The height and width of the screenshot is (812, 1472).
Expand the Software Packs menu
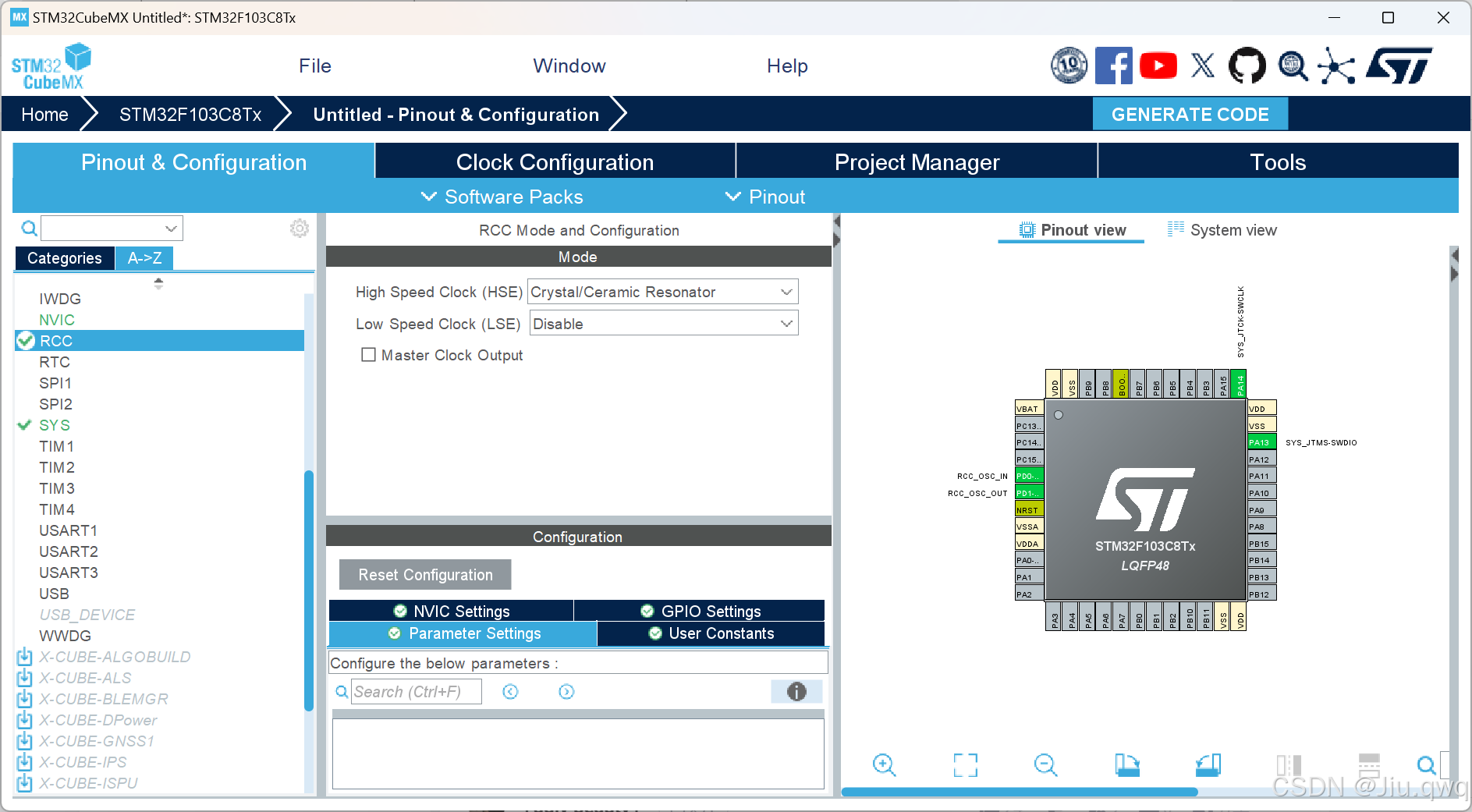tap(503, 197)
